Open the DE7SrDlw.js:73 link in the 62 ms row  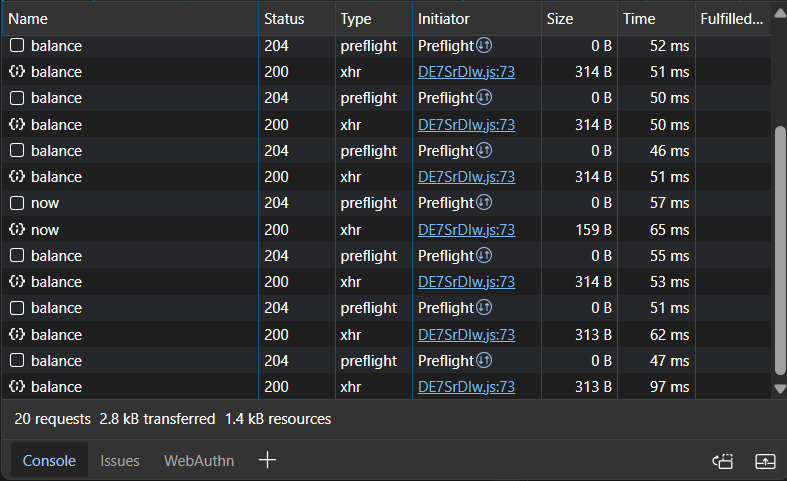pos(466,334)
